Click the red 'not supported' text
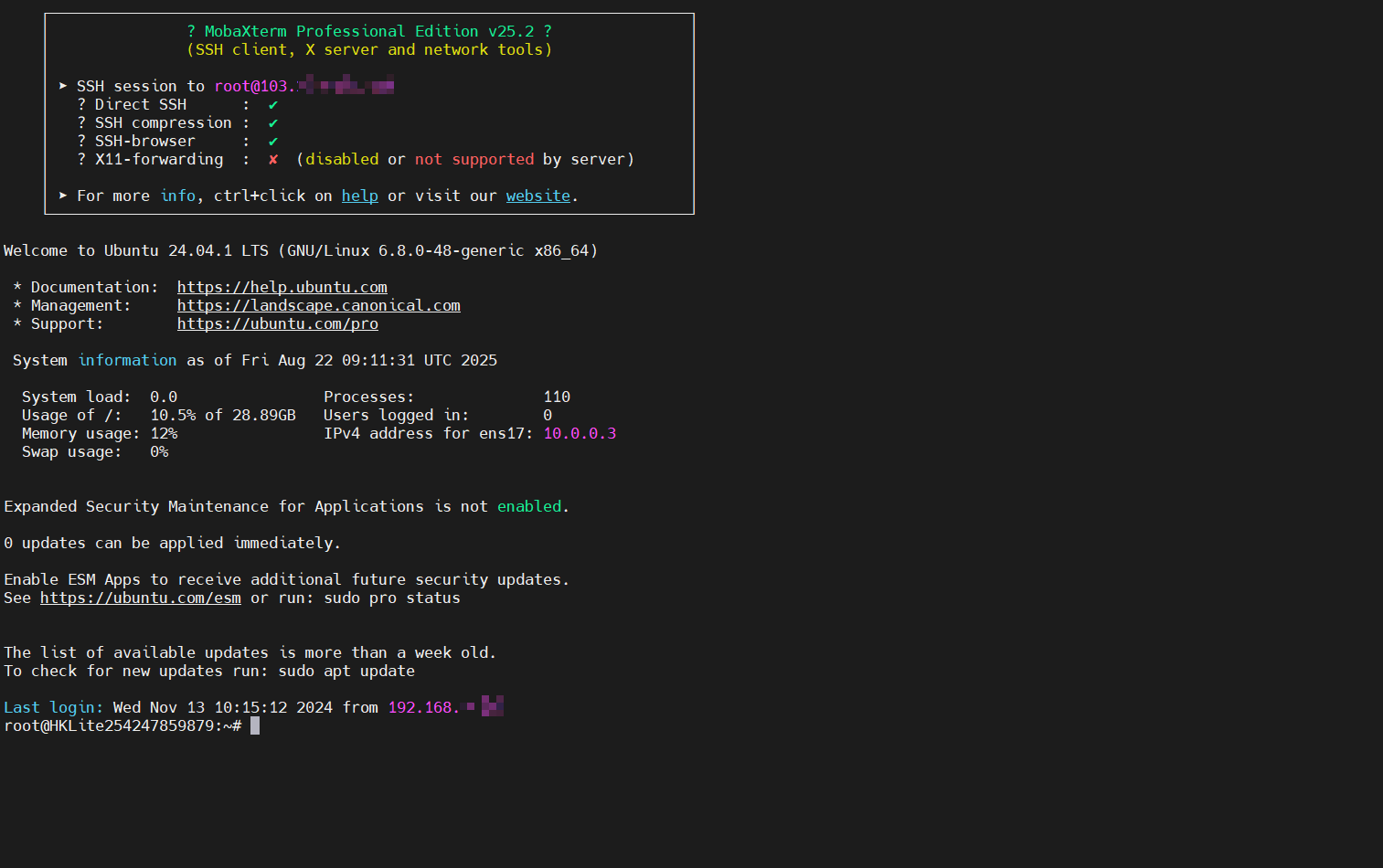 (473, 159)
